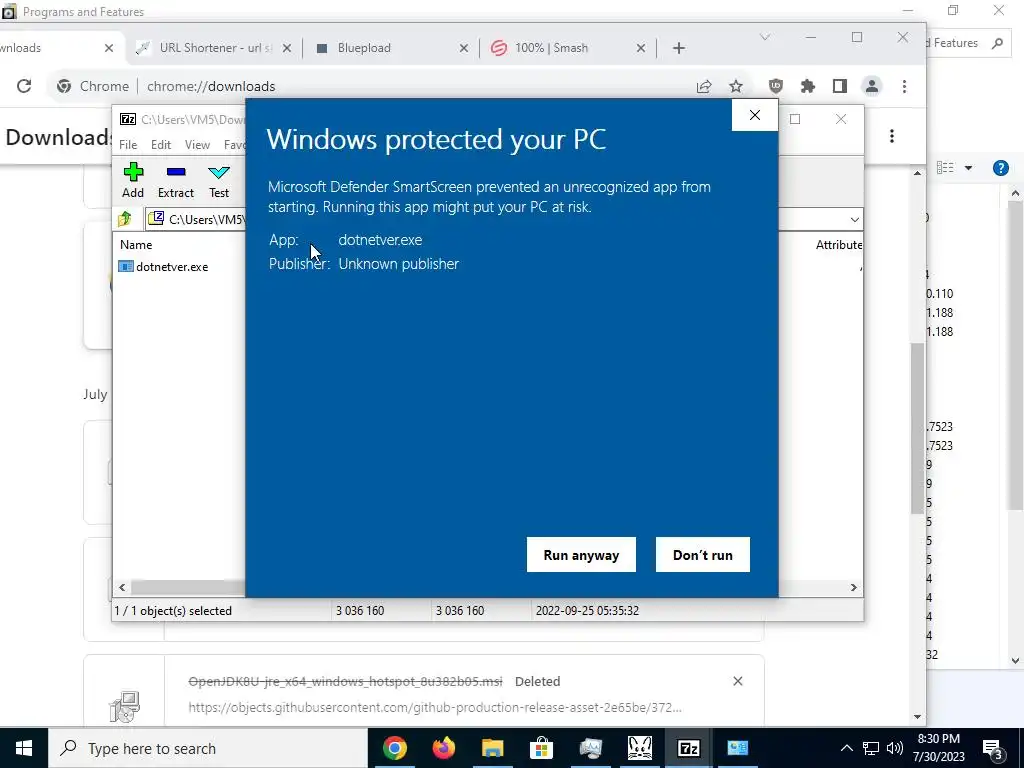Click the Name column header in 7-Zip

click(136, 245)
